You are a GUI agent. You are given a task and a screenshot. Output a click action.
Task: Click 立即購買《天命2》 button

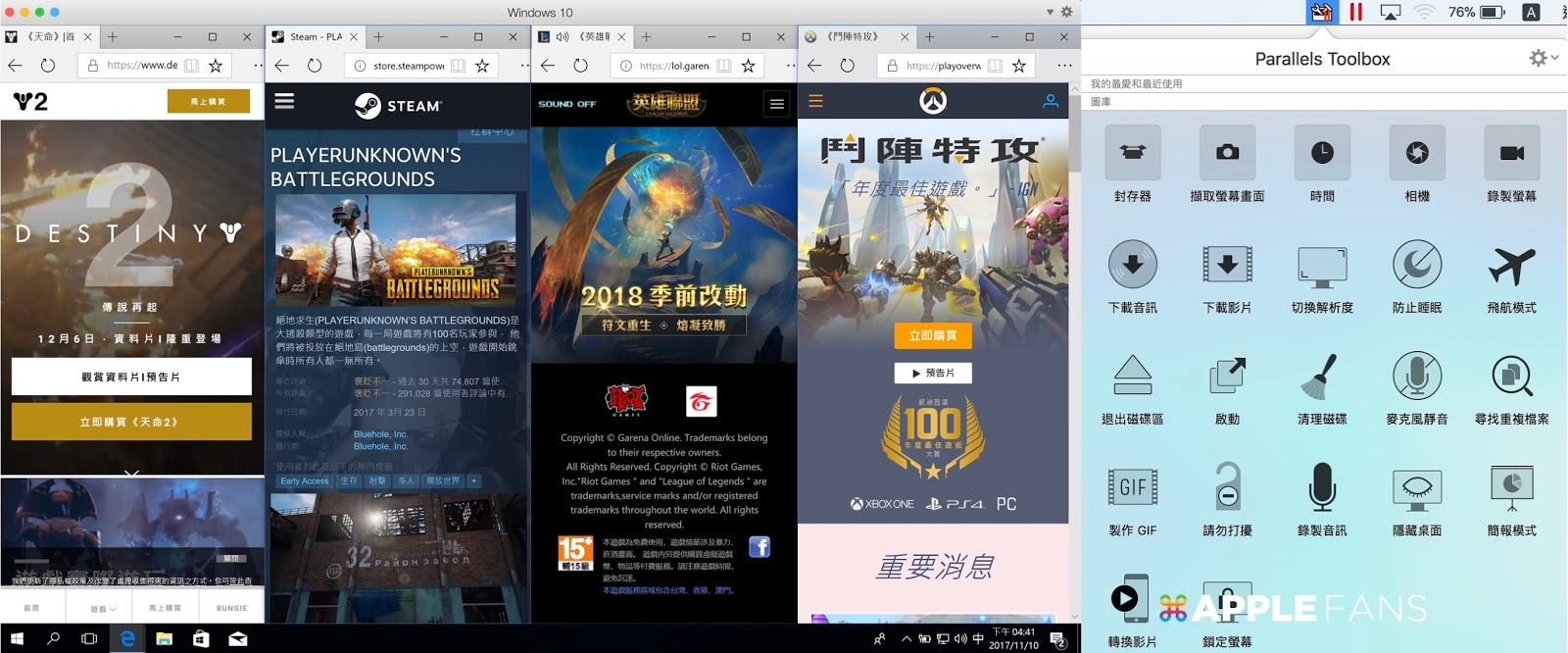click(x=131, y=422)
